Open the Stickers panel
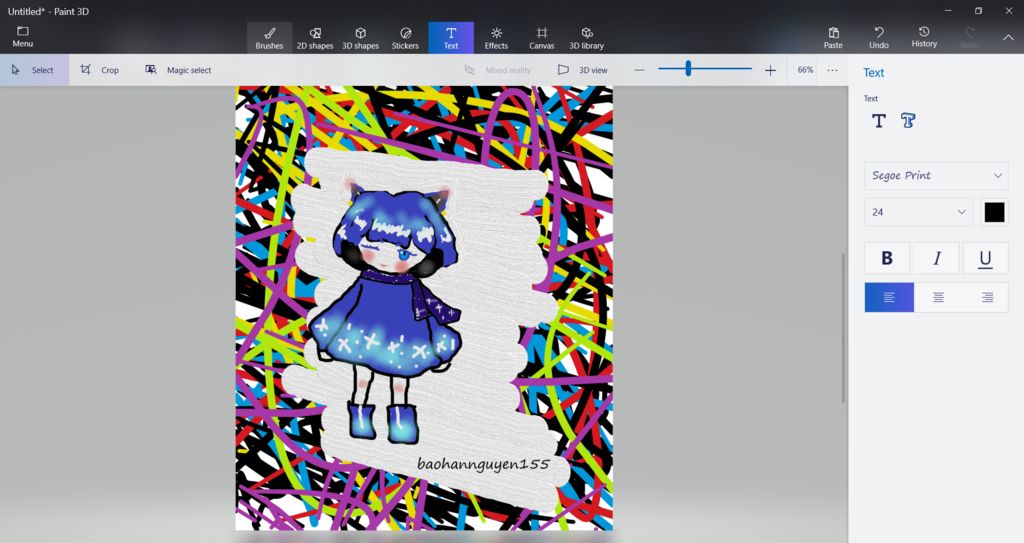The image size is (1024, 543). click(x=405, y=38)
